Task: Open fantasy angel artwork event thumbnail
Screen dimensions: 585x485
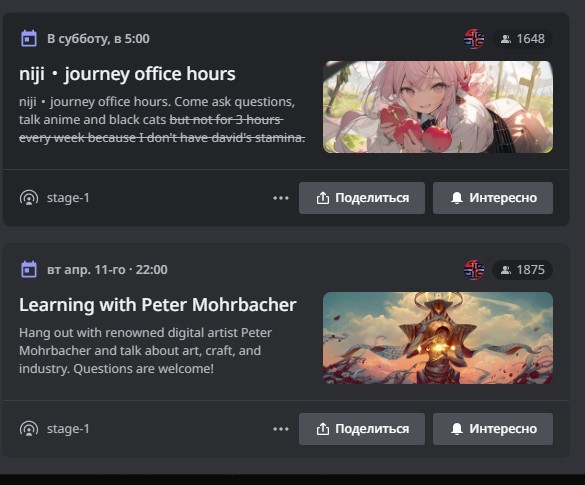Action: click(438, 338)
